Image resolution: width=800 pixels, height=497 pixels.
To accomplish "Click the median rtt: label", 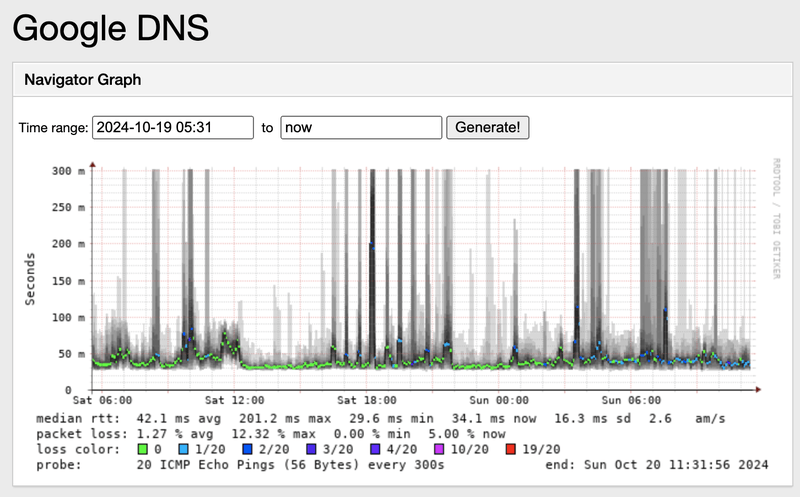I will point(78,418).
